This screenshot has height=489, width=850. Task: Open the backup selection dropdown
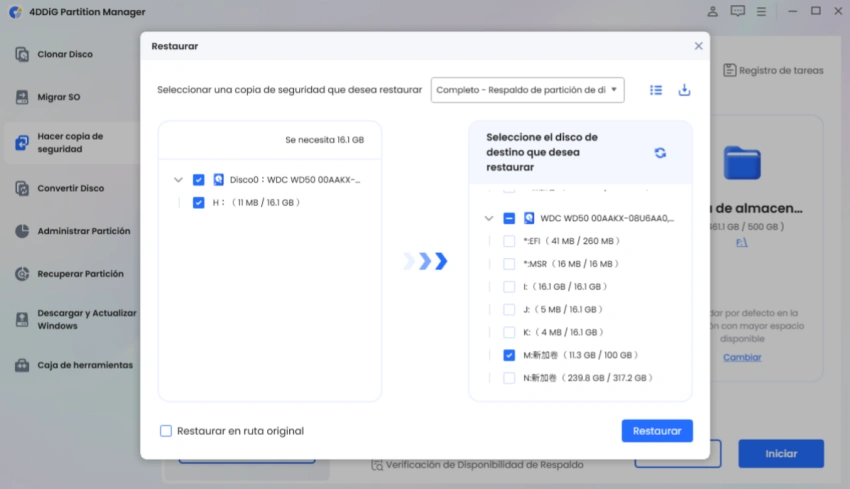click(527, 90)
